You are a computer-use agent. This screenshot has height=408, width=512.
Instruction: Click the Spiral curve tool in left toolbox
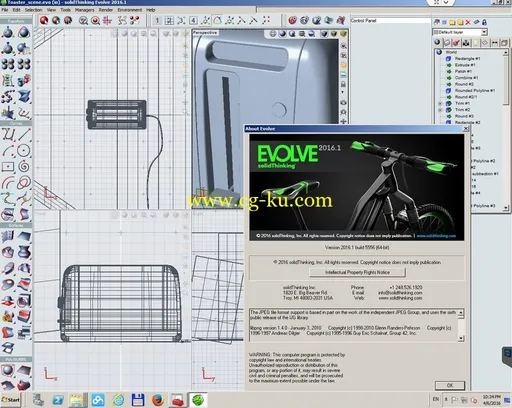coord(24,166)
